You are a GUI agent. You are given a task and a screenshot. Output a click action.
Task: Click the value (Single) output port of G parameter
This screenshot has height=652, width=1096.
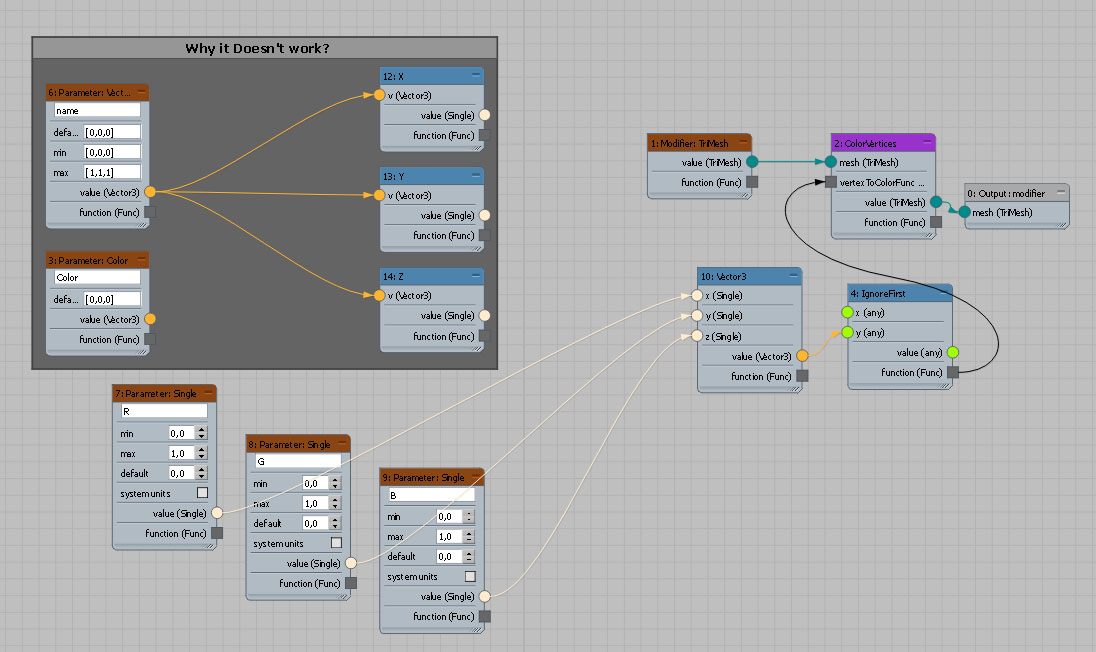(x=351, y=563)
